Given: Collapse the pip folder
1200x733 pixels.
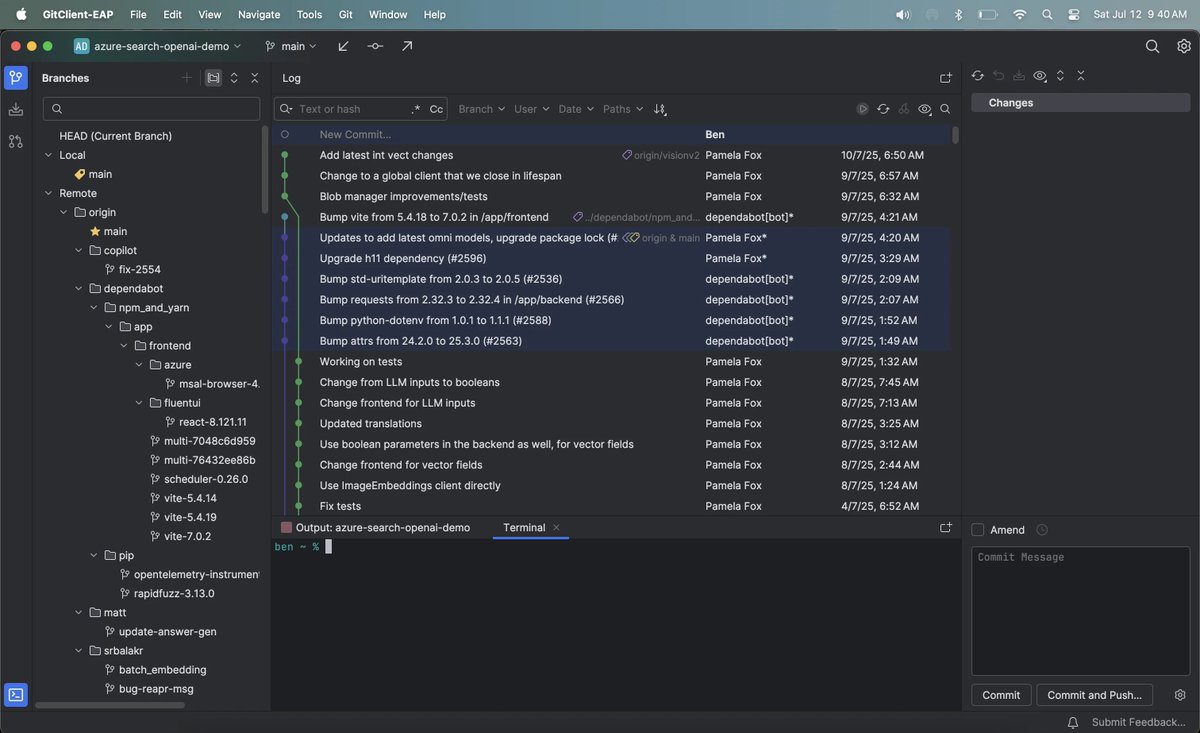Looking at the screenshot, I should point(93,555).
